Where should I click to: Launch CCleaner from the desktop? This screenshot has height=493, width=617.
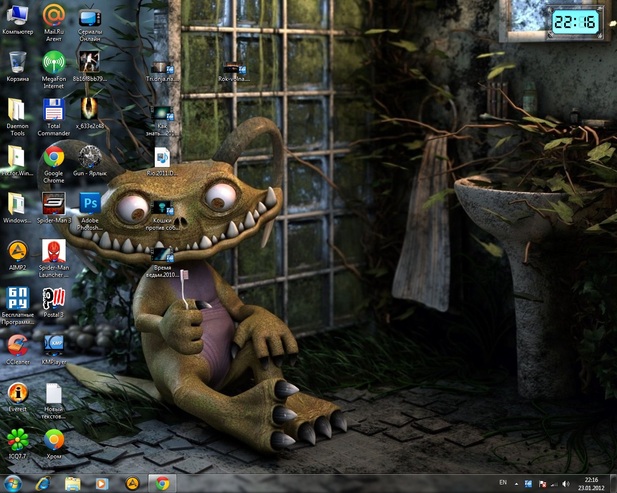pyautogui.click(x=18, y=349)
